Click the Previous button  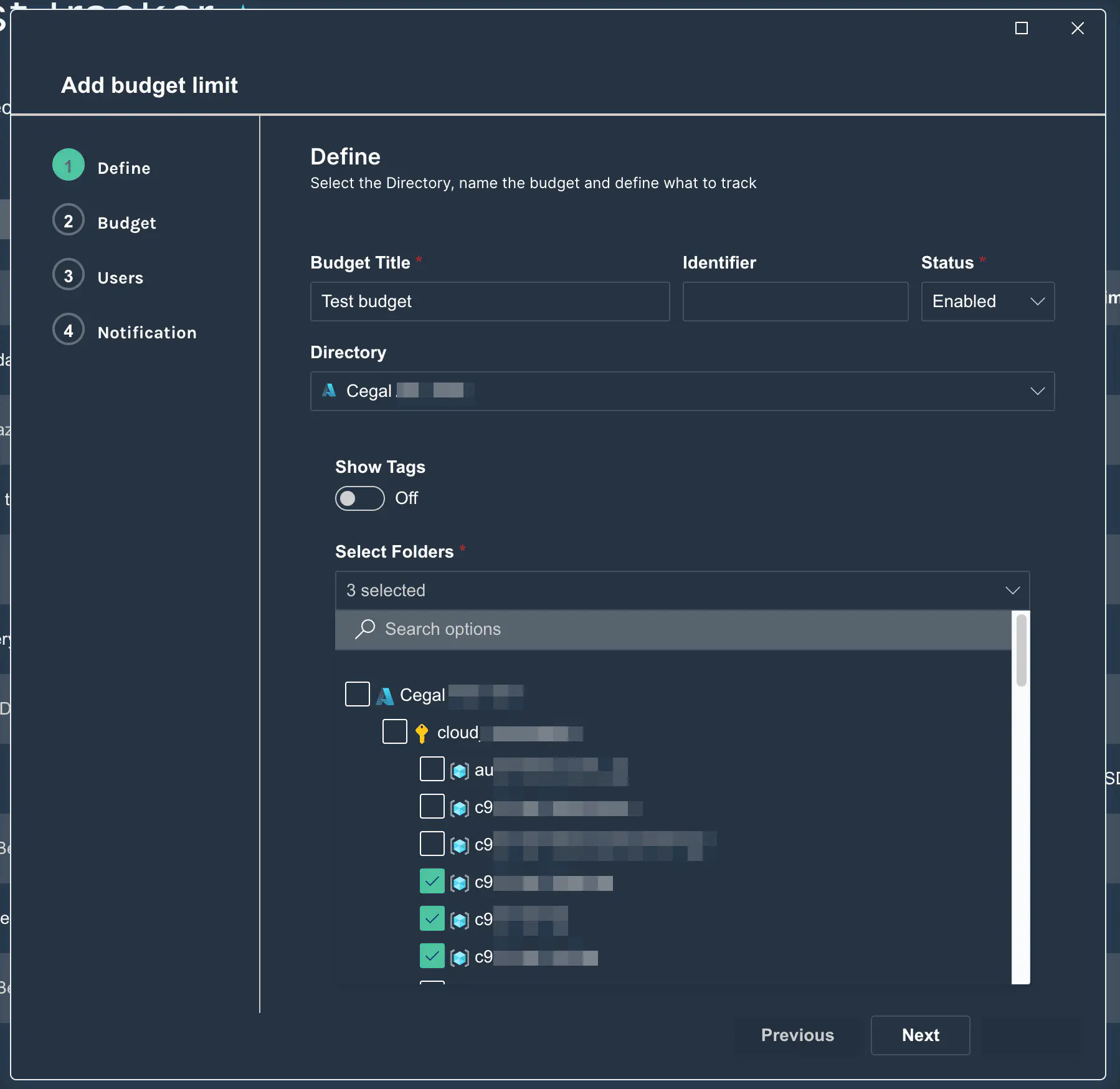797,1035
